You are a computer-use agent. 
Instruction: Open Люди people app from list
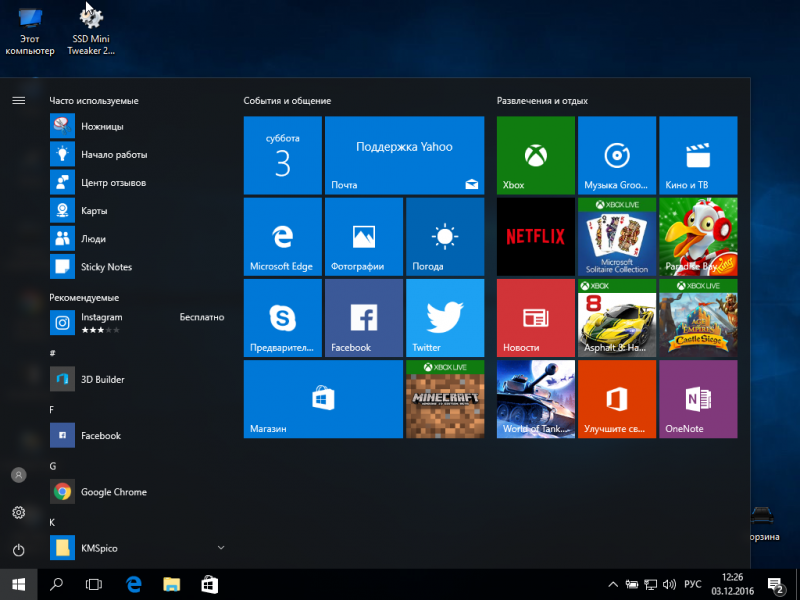[138, 238]
